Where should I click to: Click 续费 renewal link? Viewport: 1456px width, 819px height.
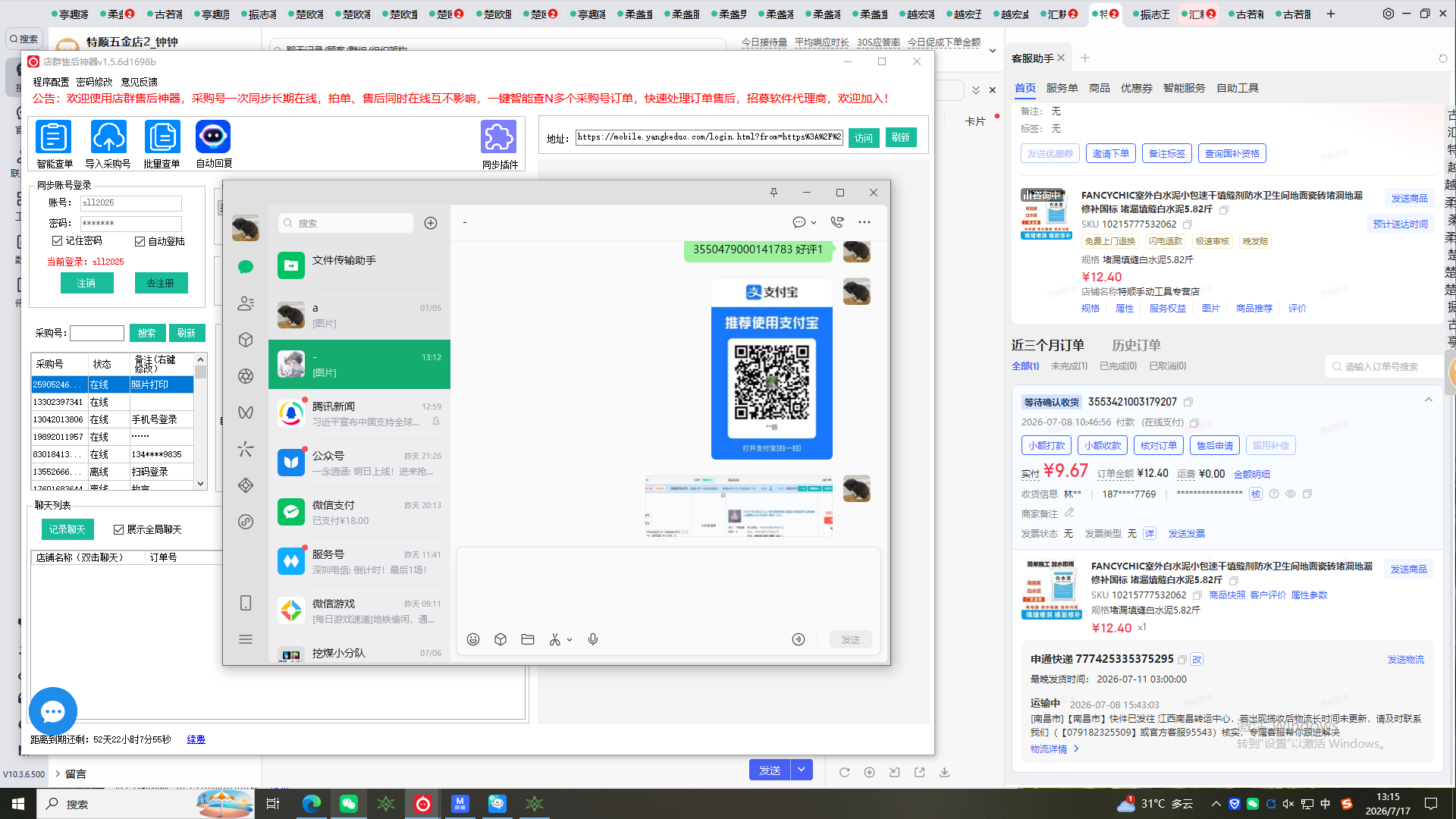tap(196, 739)
